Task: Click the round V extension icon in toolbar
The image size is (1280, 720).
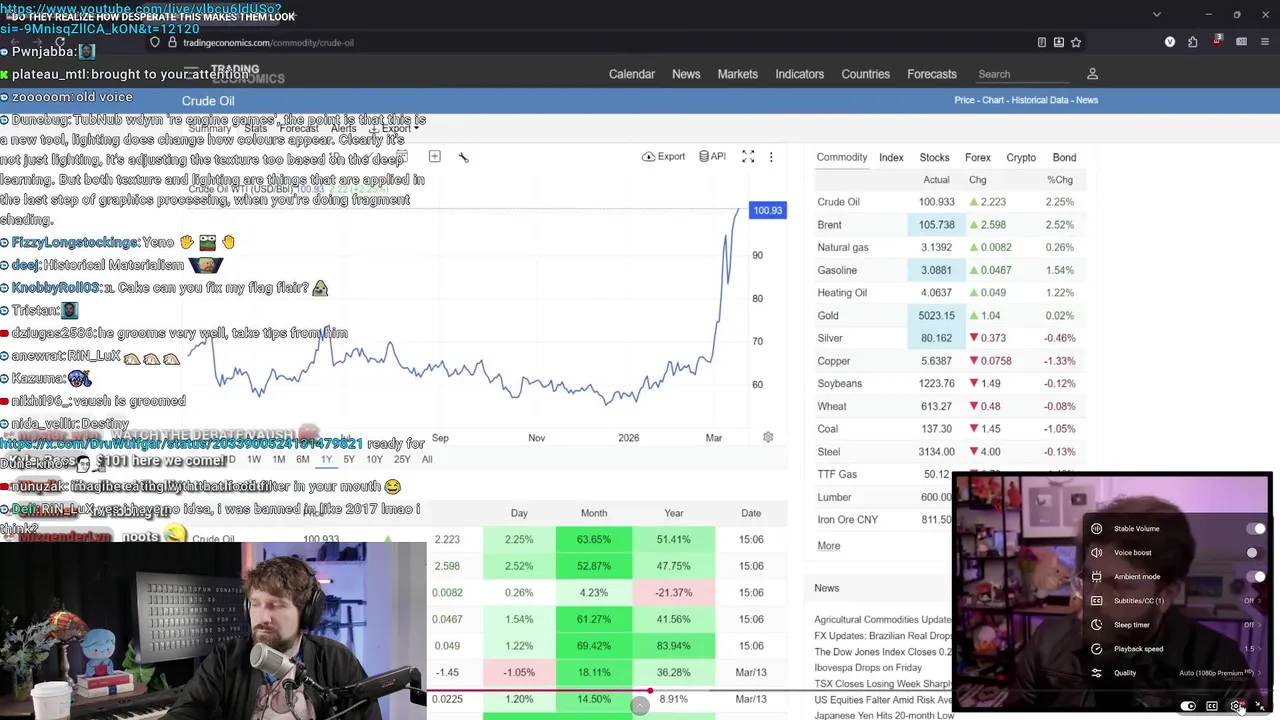Action: tap(1170, 42)
